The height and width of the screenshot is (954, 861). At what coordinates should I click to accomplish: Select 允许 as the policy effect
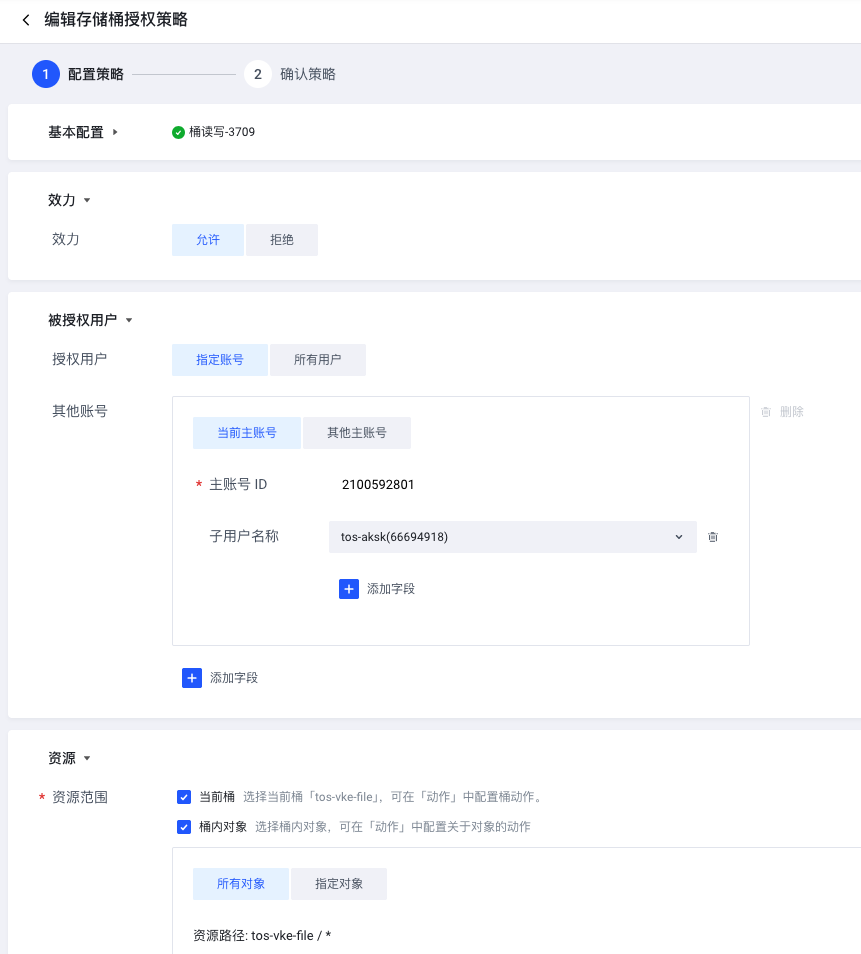coord(208,240)
